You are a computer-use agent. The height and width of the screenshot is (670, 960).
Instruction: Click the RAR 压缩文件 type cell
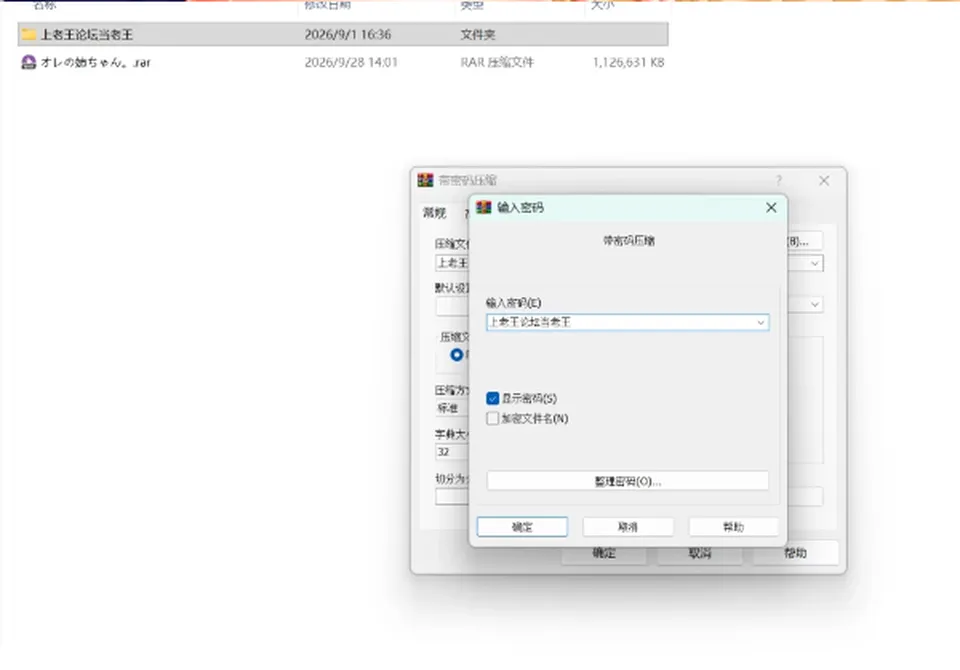point(497,62)
